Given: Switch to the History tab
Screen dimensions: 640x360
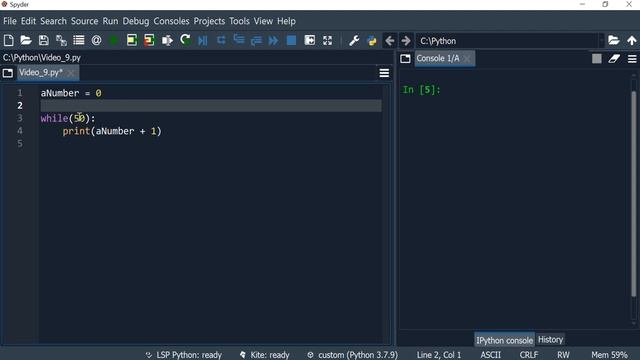Looking at the screenshot, I should pos(550,340).
